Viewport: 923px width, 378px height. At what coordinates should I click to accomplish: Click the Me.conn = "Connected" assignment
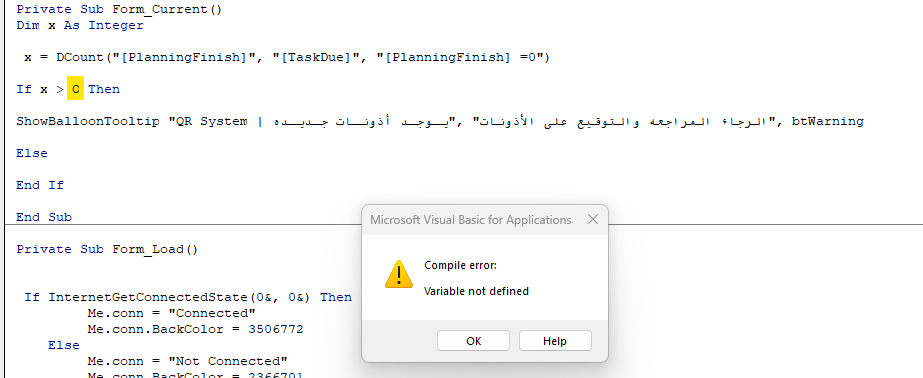pos(172,313)
